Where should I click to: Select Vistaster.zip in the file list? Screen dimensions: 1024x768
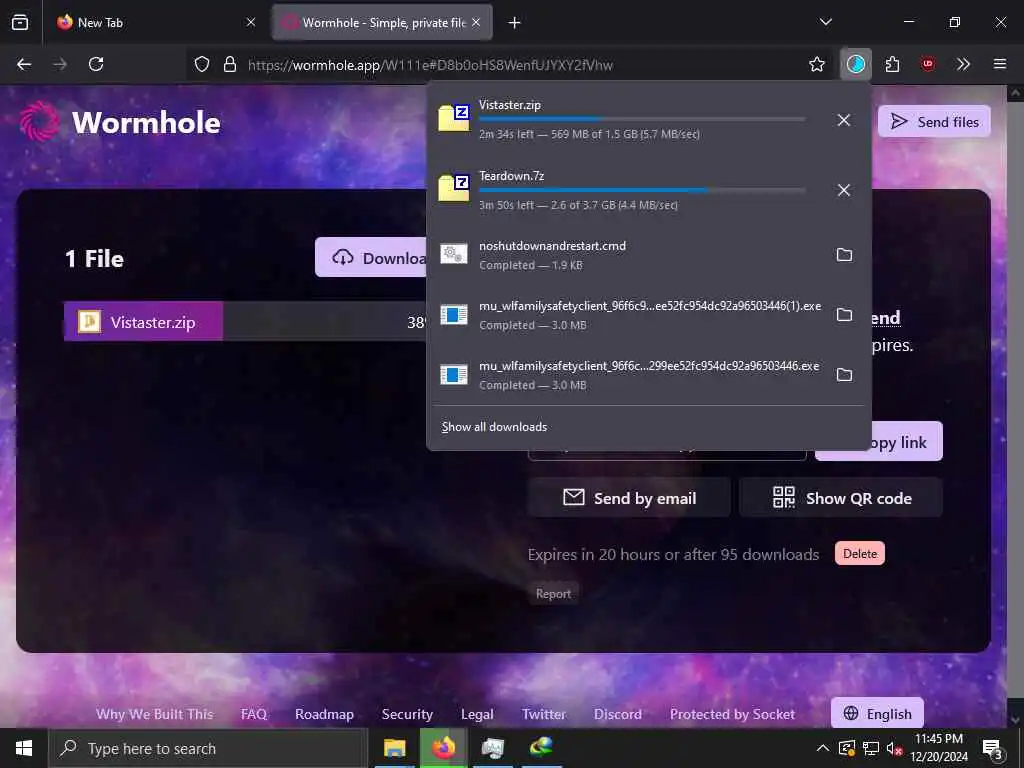(245, 322)
